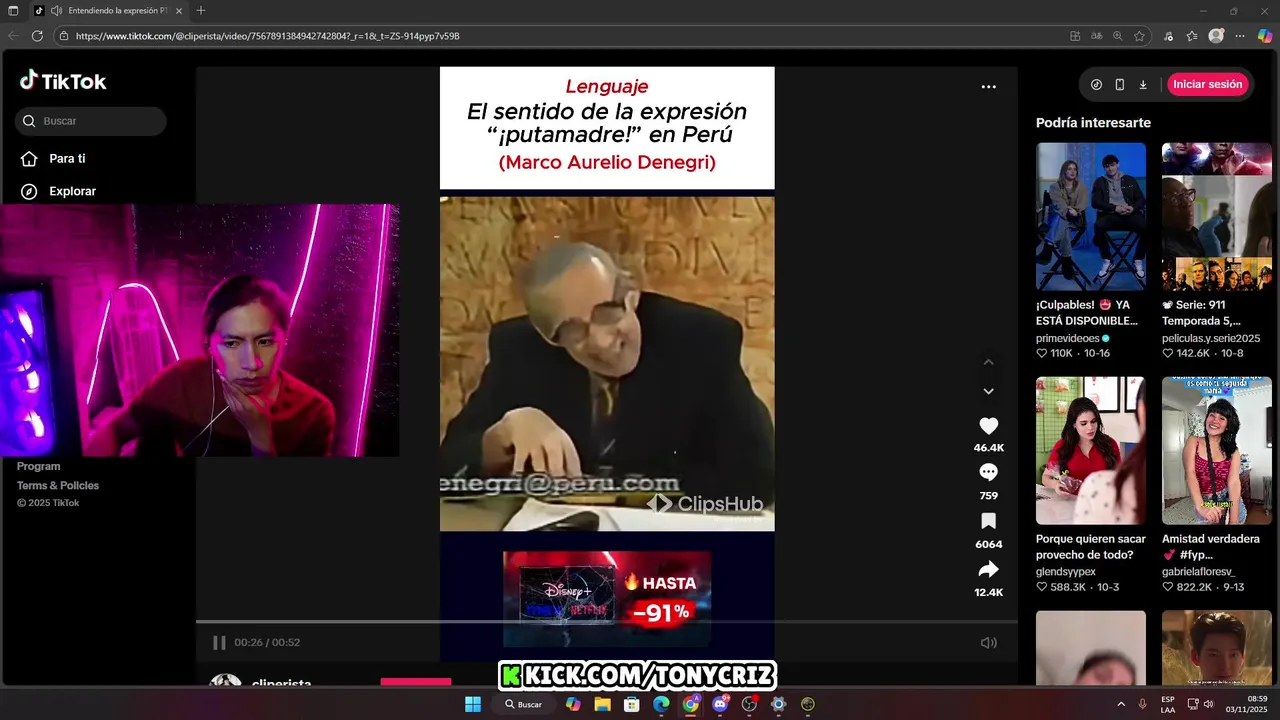Mute the tab via its speaker icon

57,10
